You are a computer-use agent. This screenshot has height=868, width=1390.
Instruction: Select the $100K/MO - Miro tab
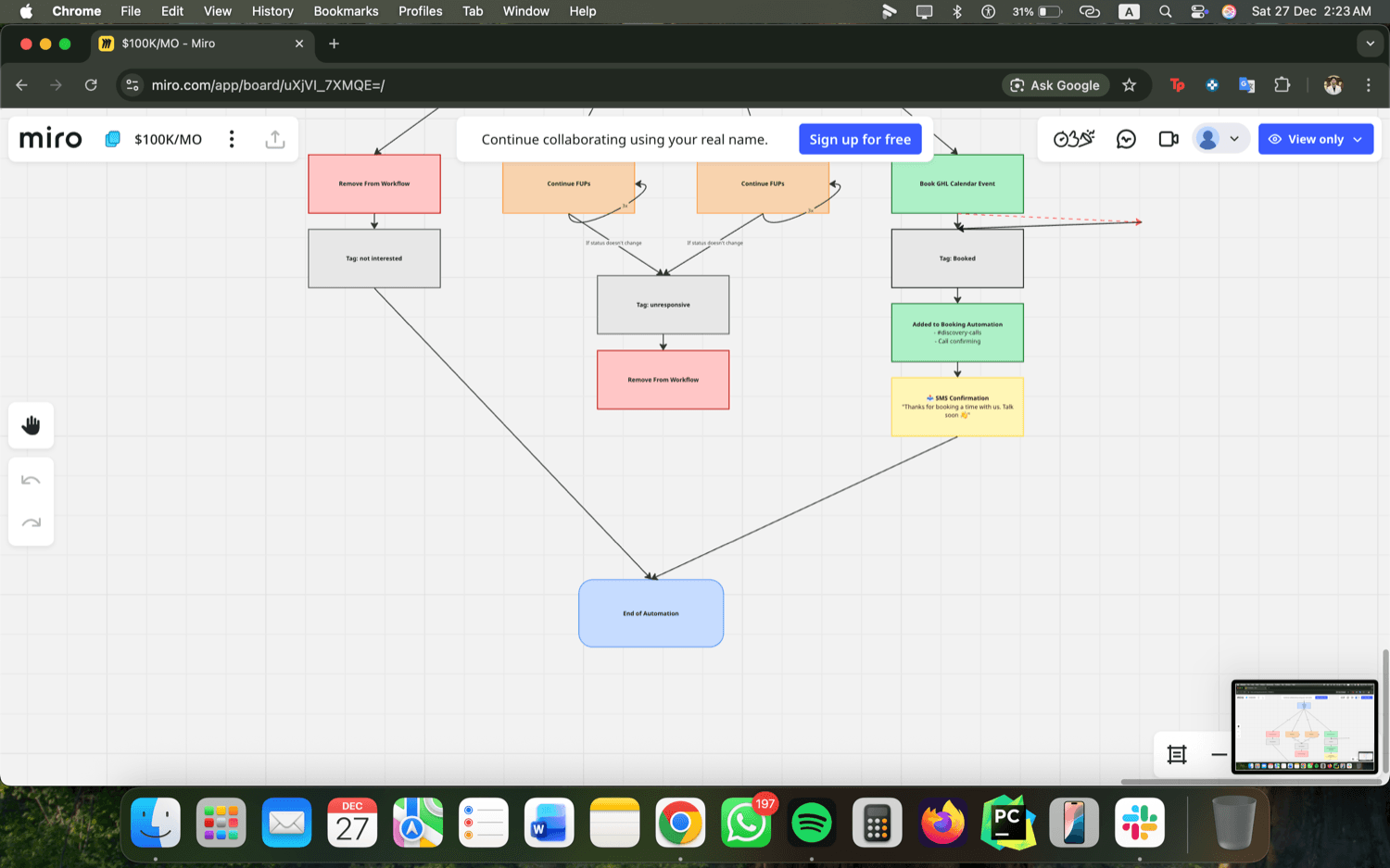[202, 44]
